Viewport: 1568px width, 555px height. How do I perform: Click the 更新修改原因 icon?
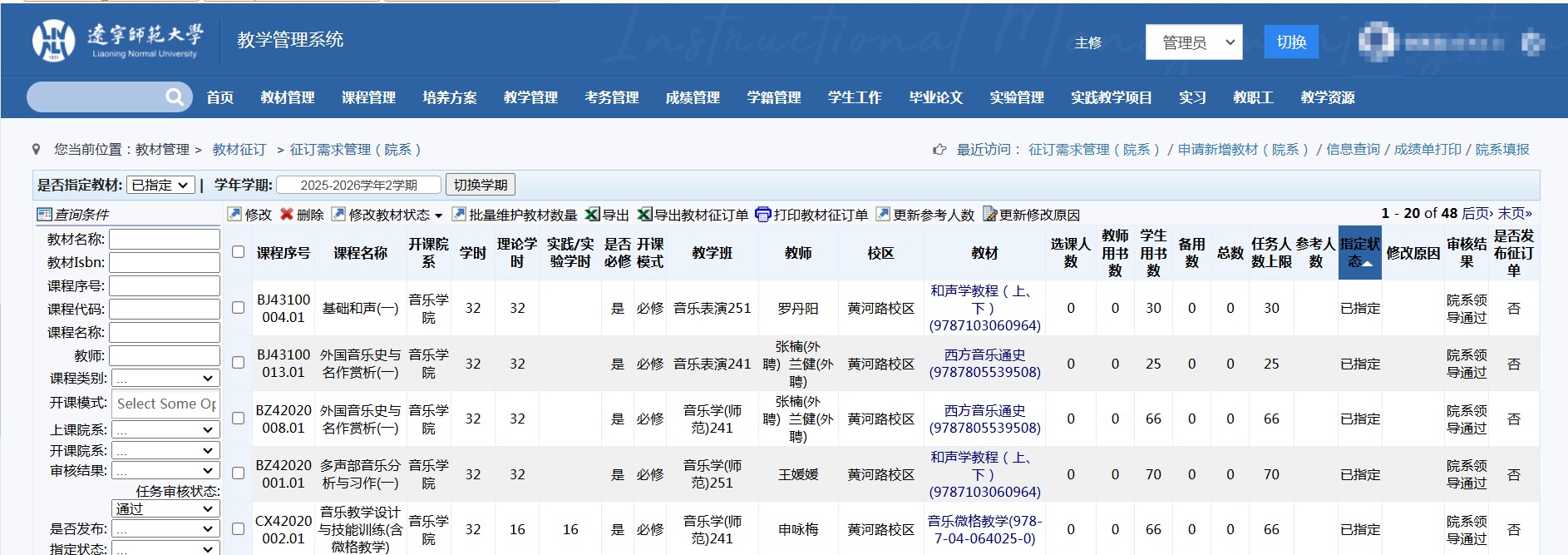coord(989,215)
